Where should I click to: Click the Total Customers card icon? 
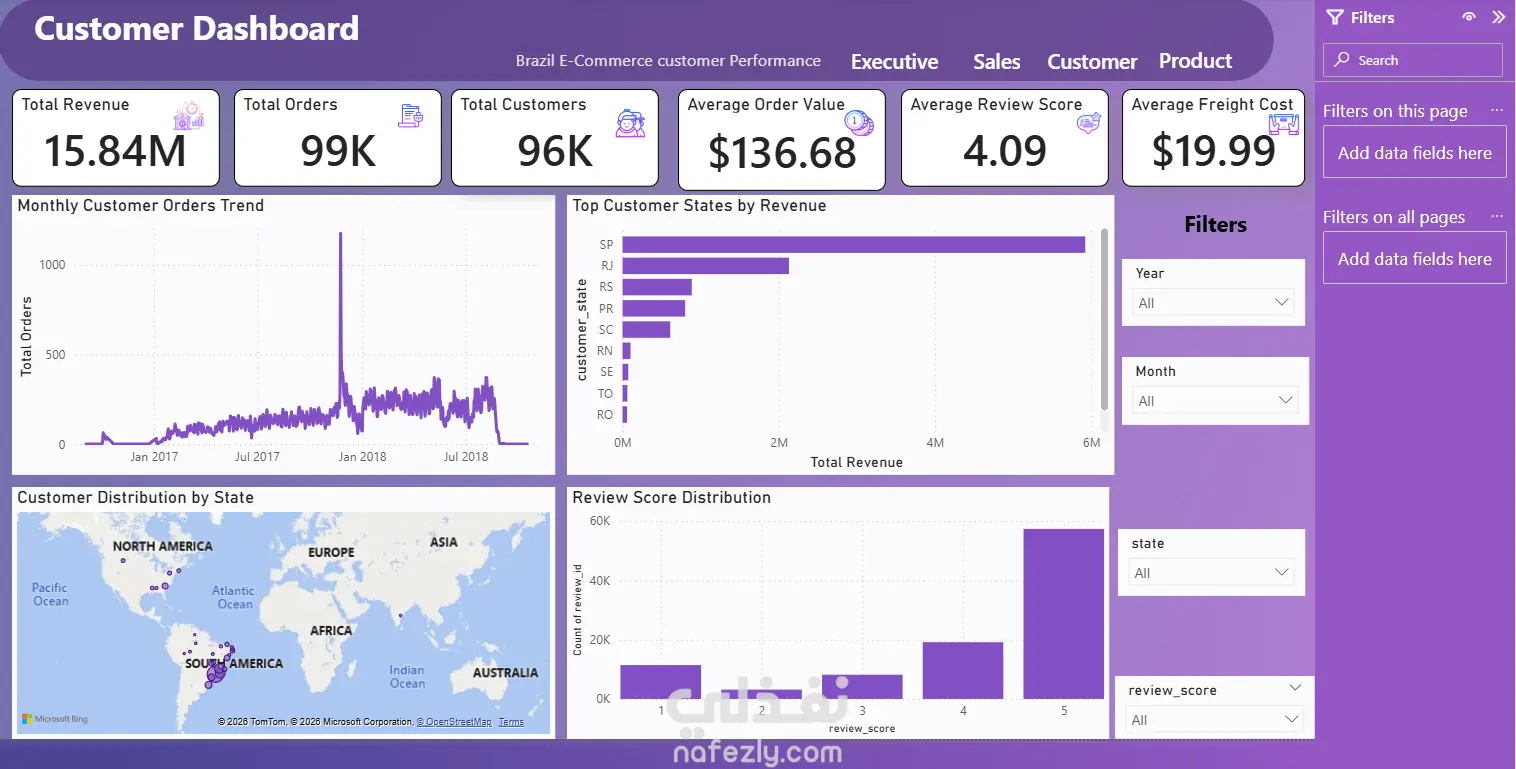pos(630,122)
